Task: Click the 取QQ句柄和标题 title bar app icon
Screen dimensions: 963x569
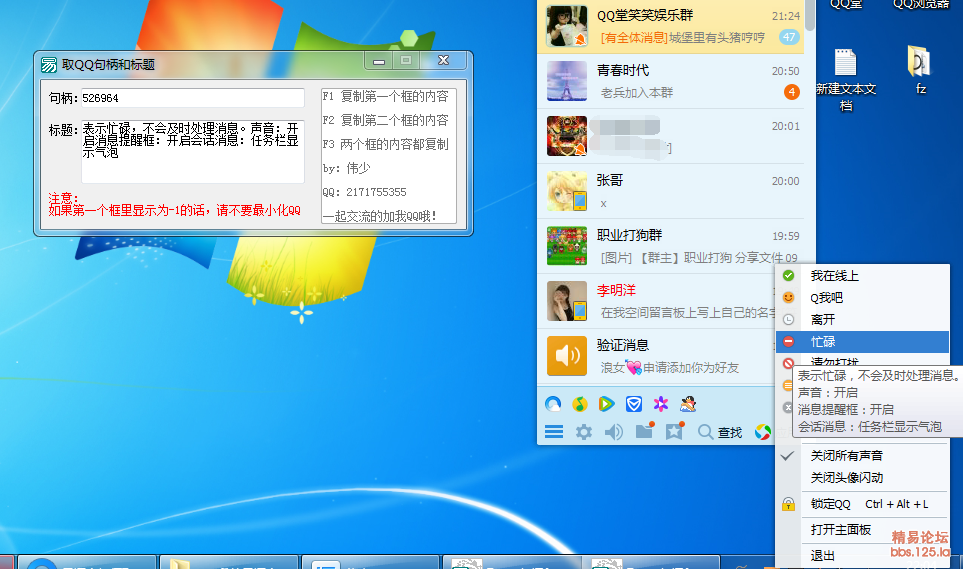Action: pos(49,64)
